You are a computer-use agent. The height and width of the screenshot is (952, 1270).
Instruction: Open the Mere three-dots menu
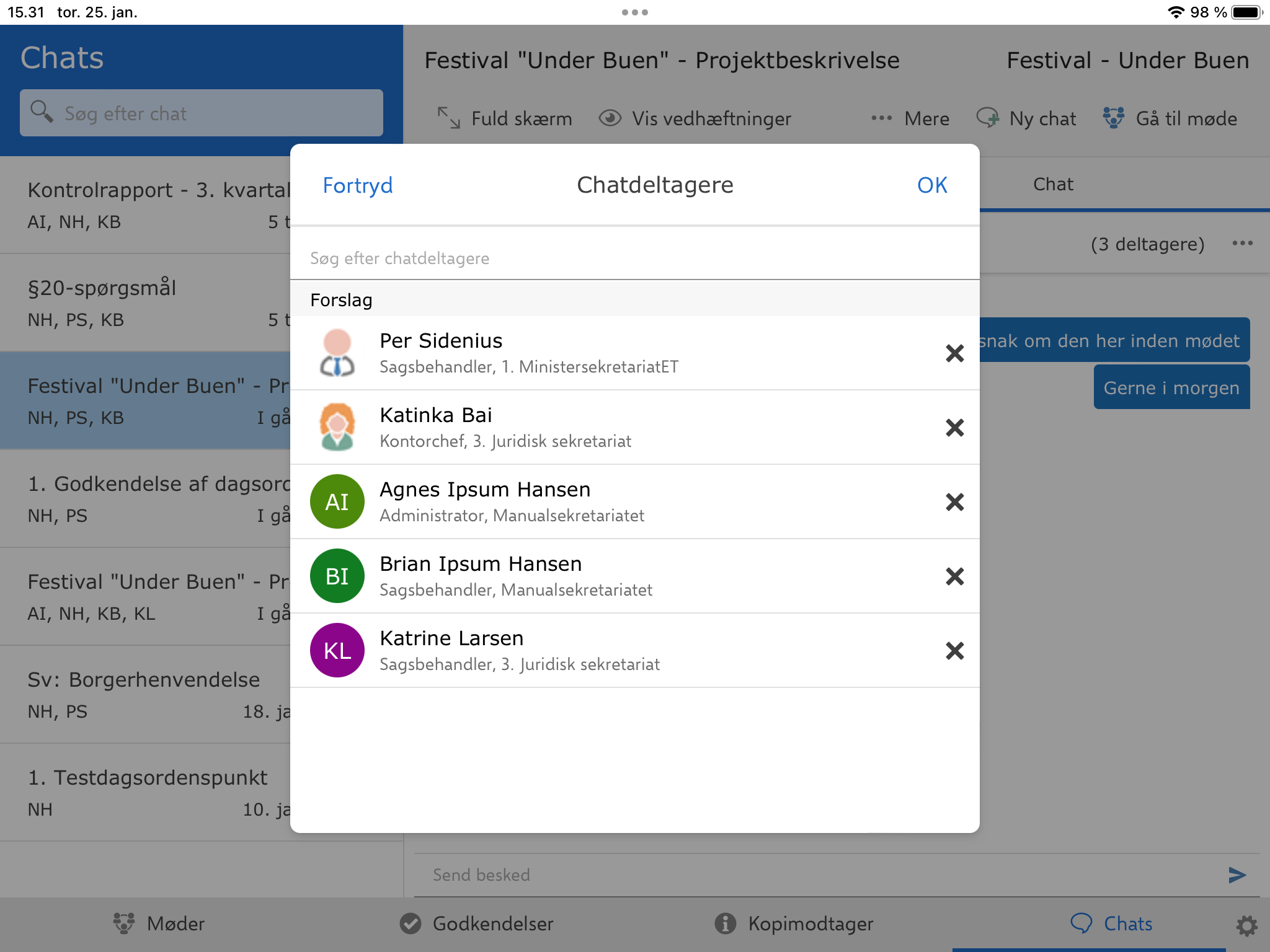pyautogui.click(x=881, y=118)
